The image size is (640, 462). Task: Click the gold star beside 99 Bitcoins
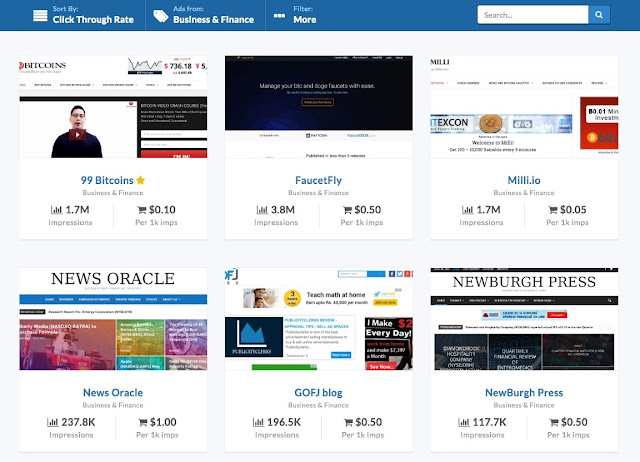(x=140, y=180)
